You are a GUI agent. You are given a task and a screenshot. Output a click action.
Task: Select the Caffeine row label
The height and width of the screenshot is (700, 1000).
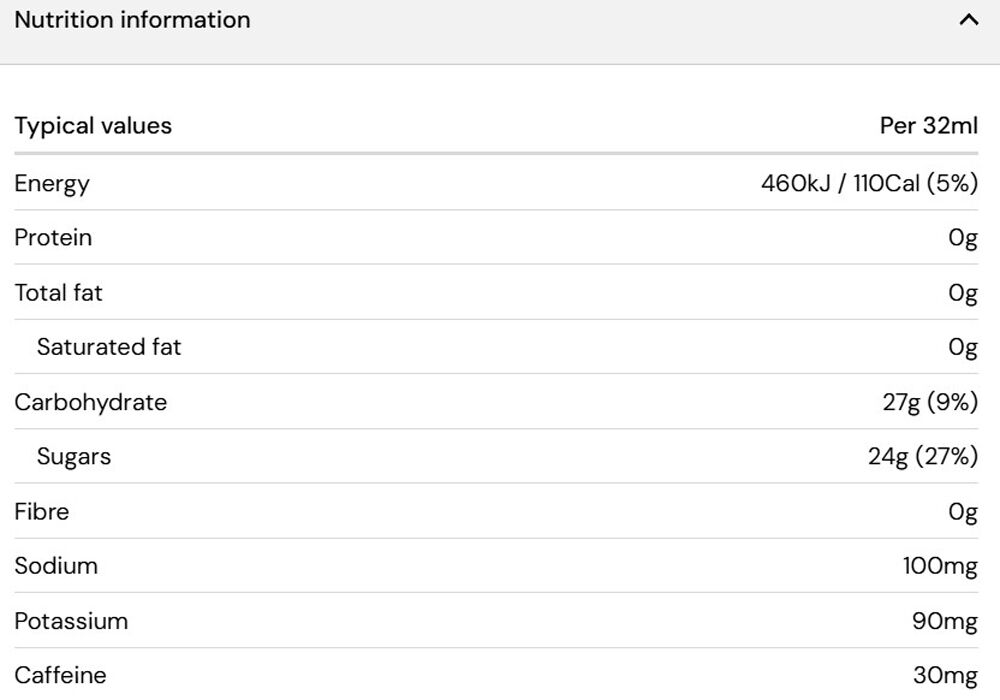(x=61, y=675)
